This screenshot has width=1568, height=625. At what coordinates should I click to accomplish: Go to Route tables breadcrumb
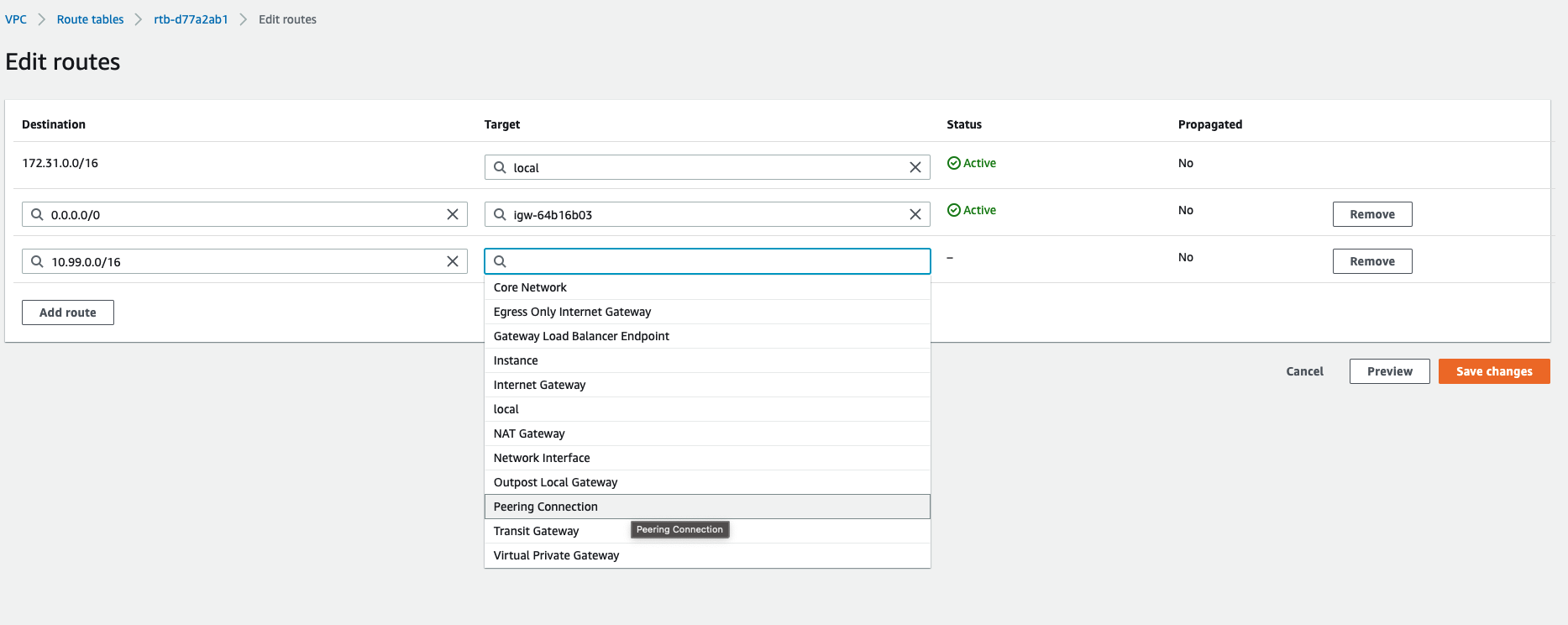pos(90,19)
